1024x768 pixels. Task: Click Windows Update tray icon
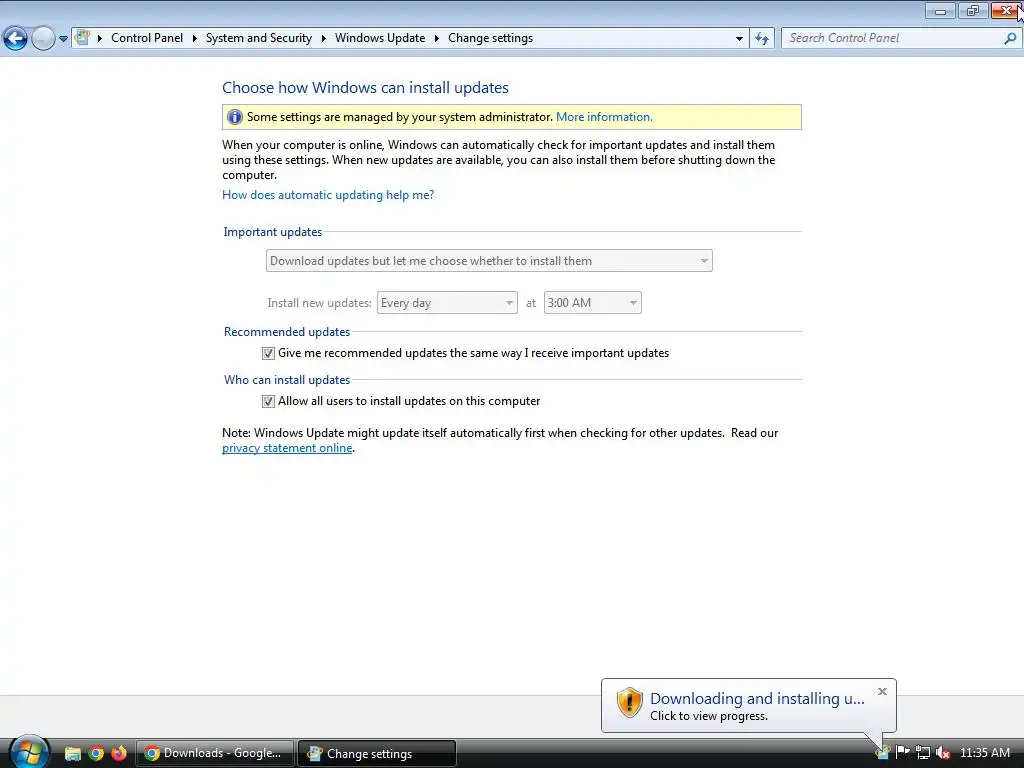click(882, 753)
